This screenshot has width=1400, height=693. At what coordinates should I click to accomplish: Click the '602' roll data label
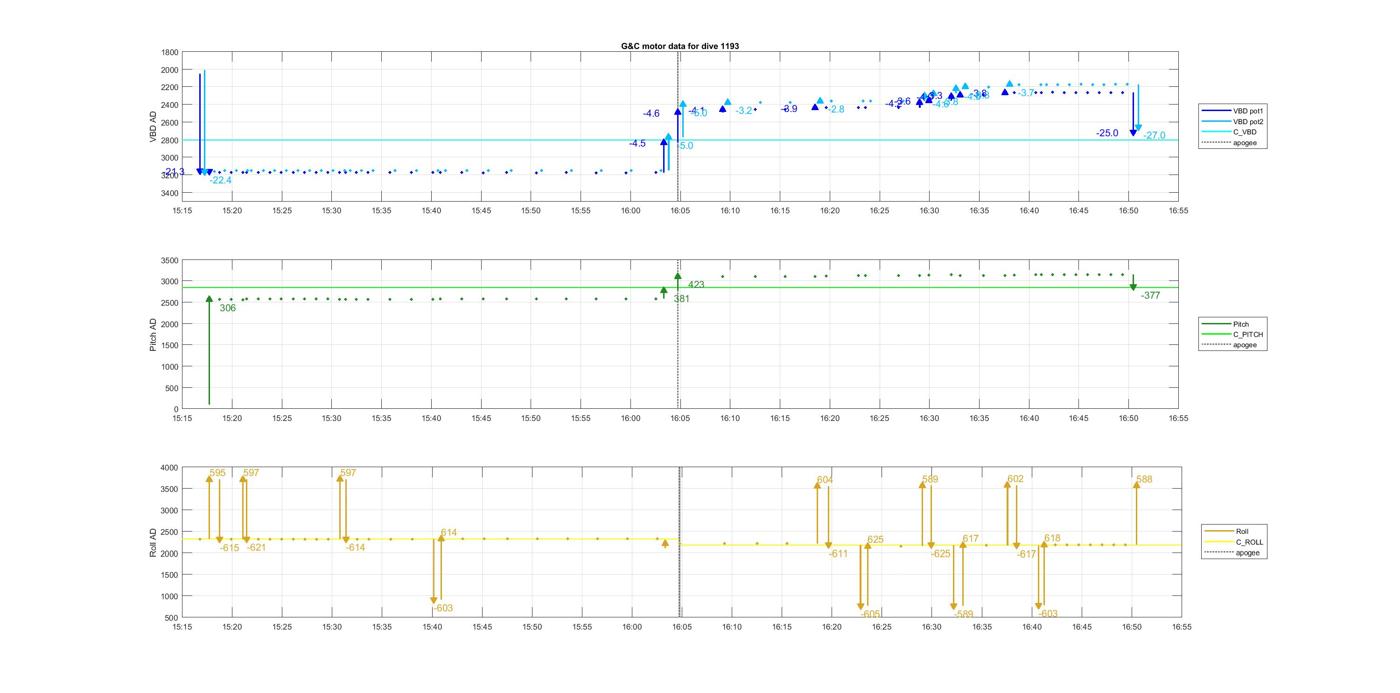click(1015, 479)
